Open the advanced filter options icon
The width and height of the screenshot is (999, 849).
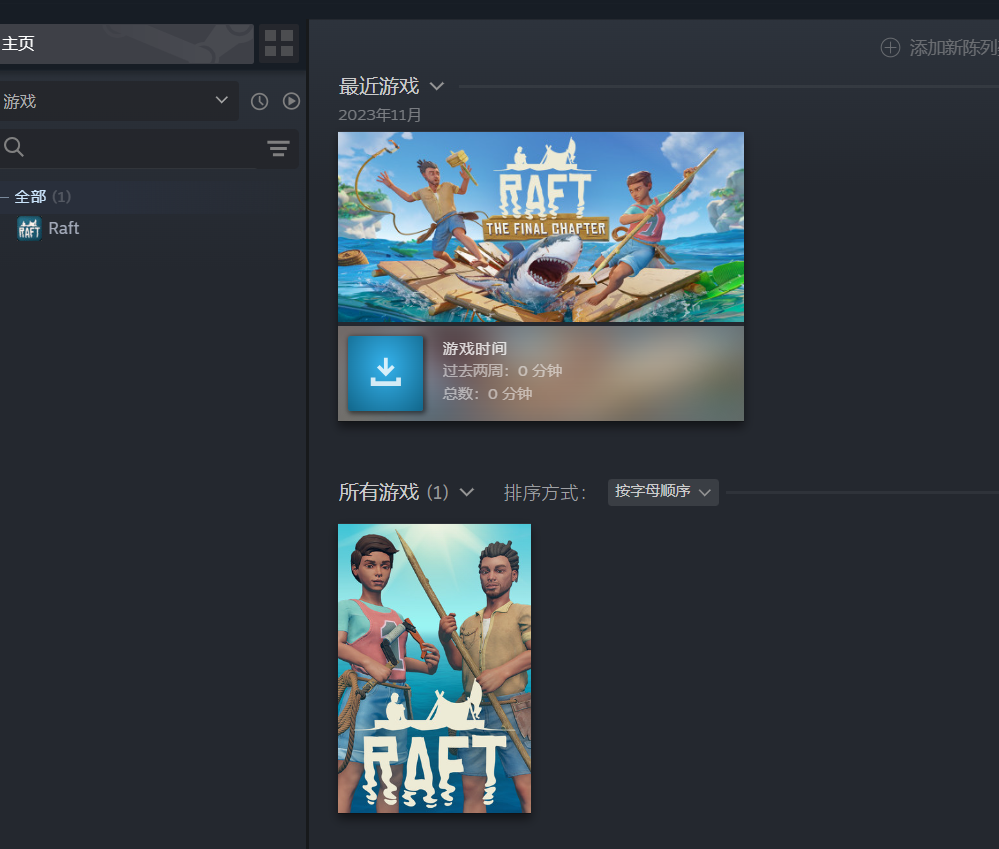coord(278,148)
